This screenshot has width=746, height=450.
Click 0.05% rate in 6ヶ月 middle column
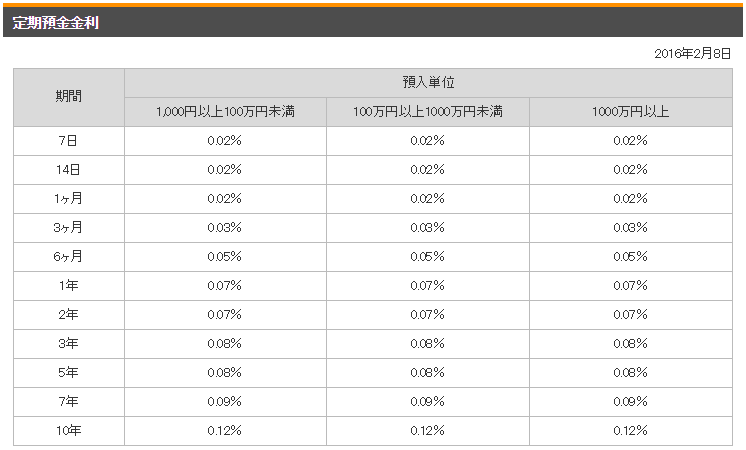[428, 257]
